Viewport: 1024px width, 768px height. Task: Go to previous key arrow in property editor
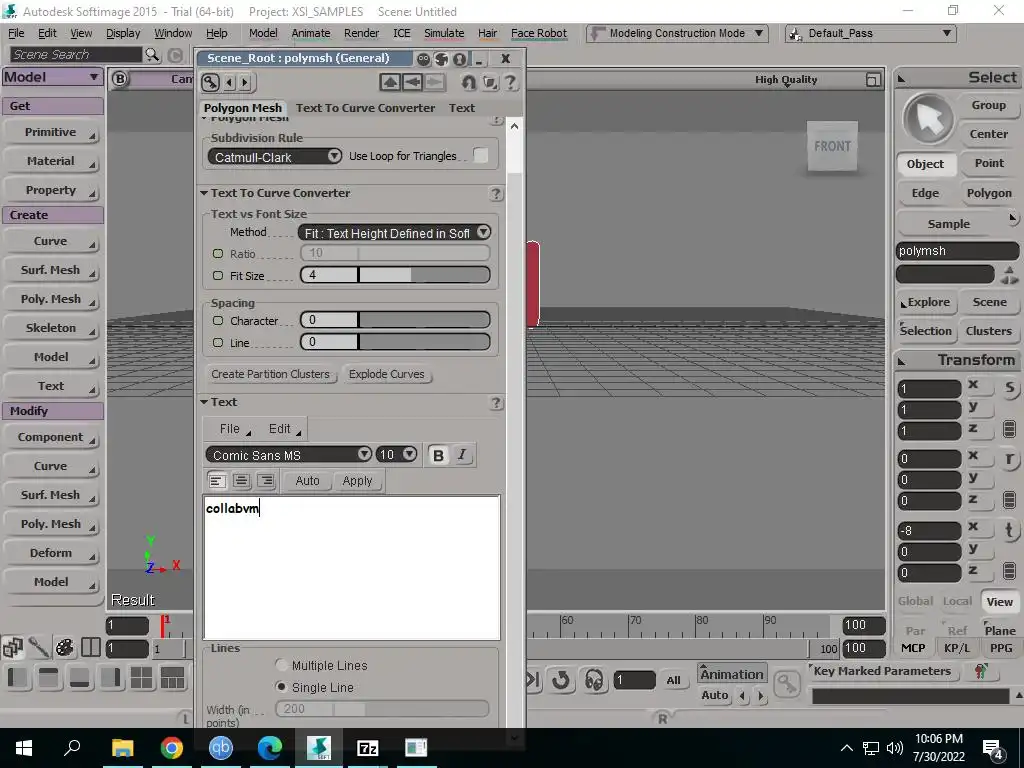click(x=229, y=82)
